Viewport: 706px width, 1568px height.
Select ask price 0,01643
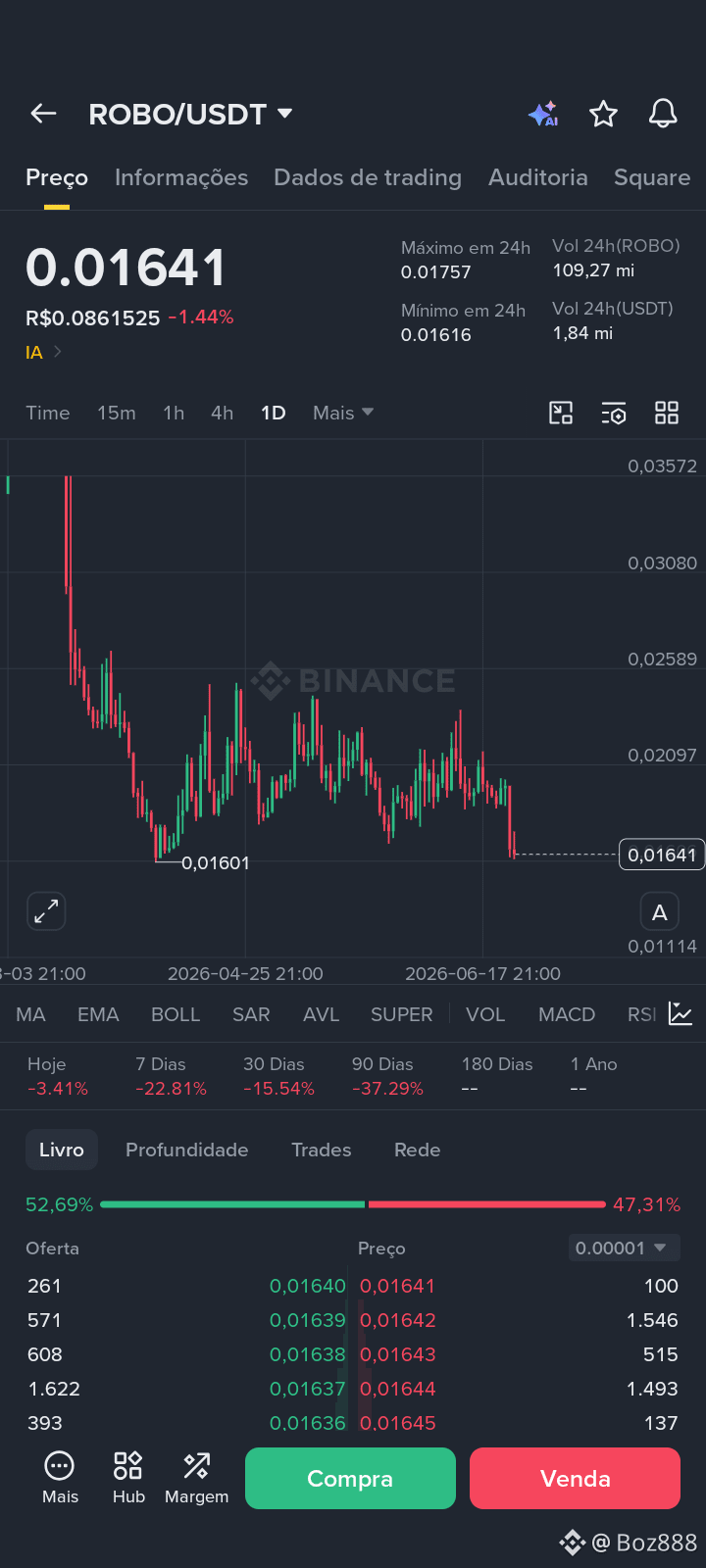[397, 1354]
